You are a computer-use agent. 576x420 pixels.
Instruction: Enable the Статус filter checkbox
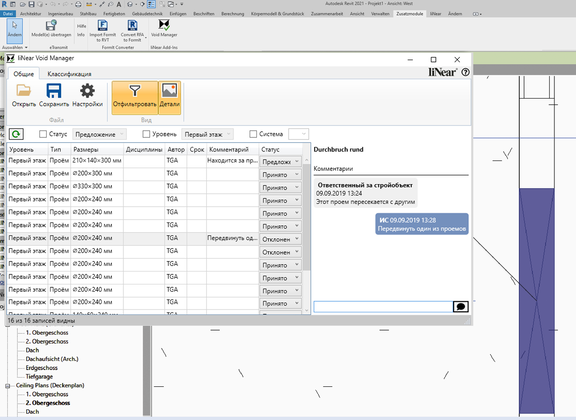[43, 134]
